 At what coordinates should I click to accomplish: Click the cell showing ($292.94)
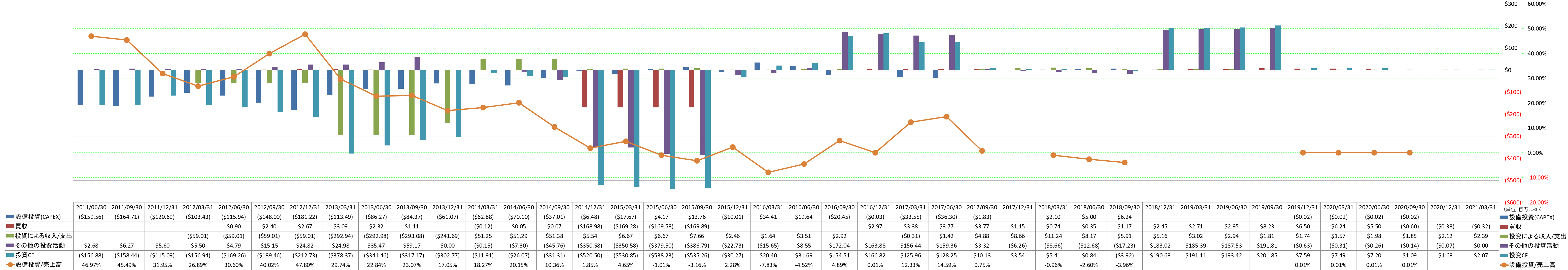point(340,236)
